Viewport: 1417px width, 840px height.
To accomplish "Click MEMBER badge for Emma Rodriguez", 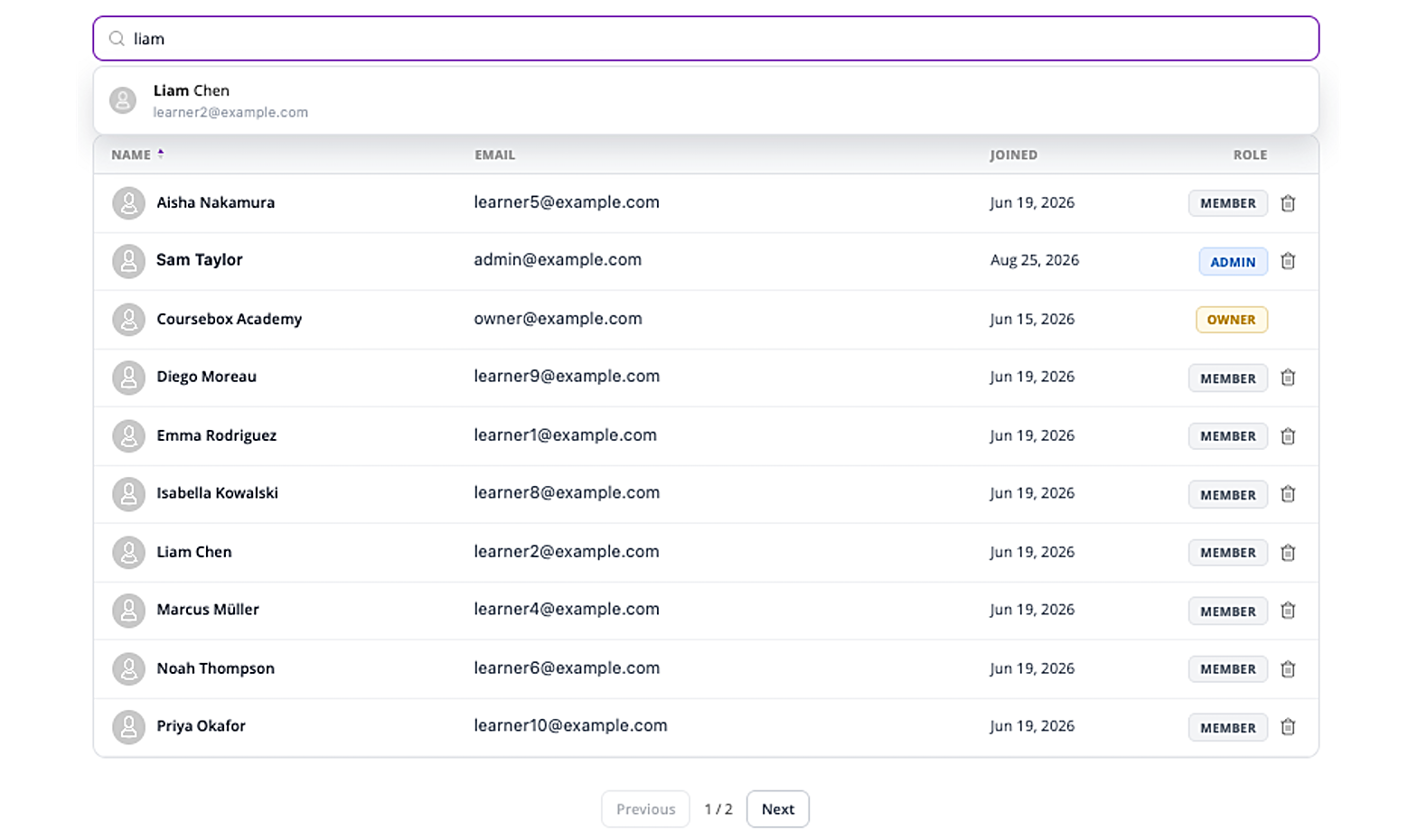I will click(x=1228, y=436).
